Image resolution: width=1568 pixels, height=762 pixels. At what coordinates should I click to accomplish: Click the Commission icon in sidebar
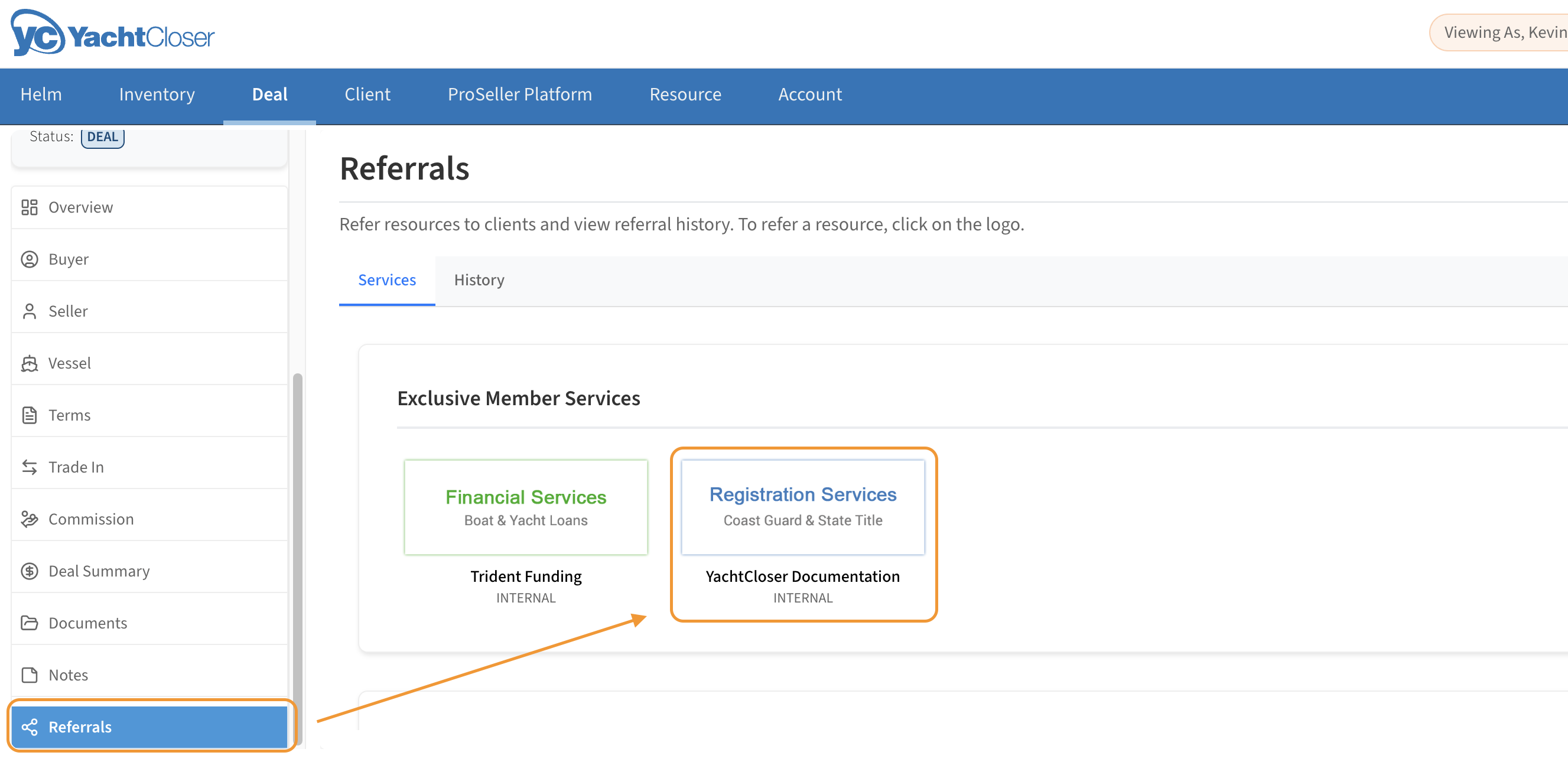(29, 519)
